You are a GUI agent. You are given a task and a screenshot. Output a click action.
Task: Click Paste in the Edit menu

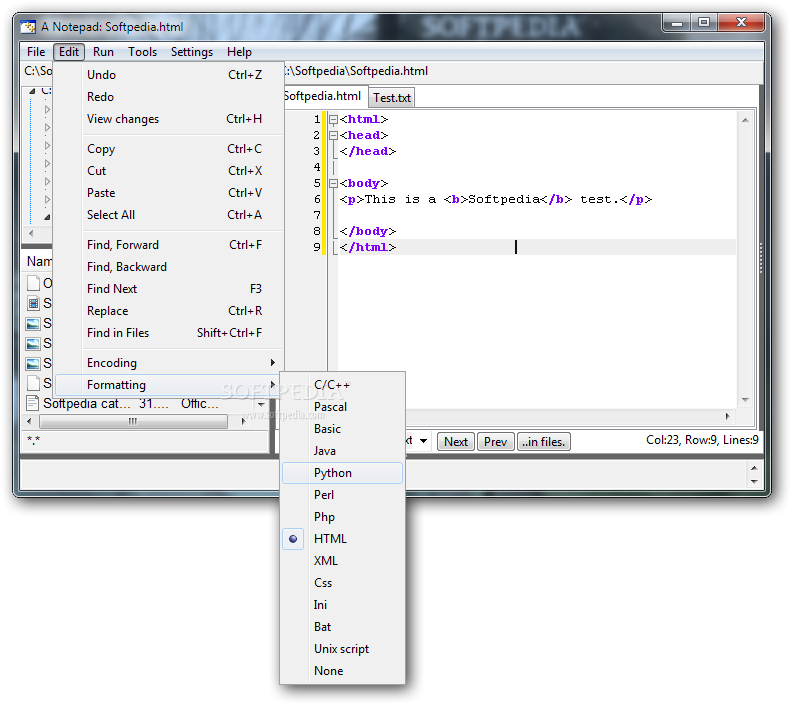[x=169, y=193]
